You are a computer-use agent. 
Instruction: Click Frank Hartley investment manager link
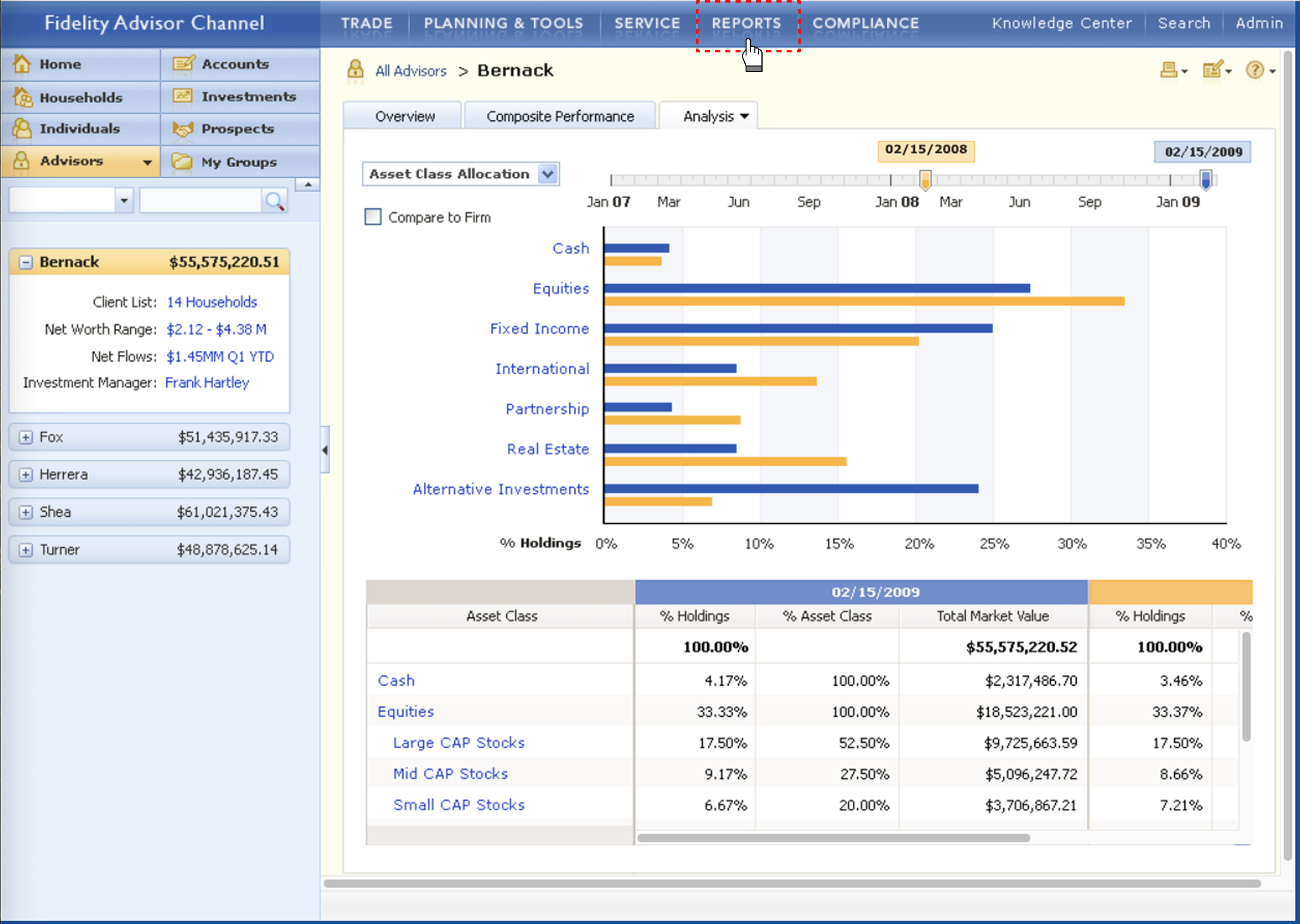[x=207, y=383]
